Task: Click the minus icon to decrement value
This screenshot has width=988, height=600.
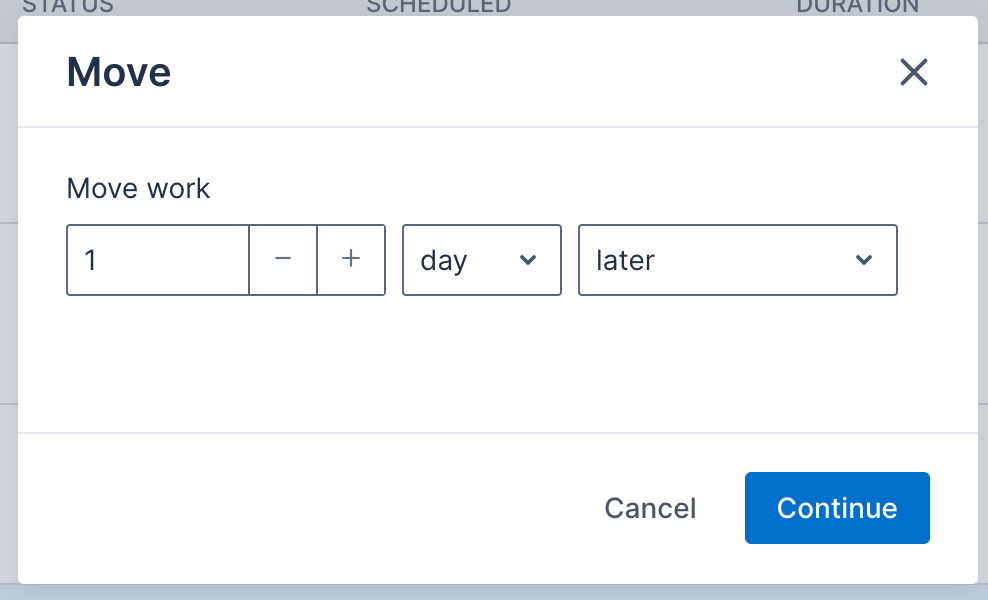Action: click(x=283, y=259)
